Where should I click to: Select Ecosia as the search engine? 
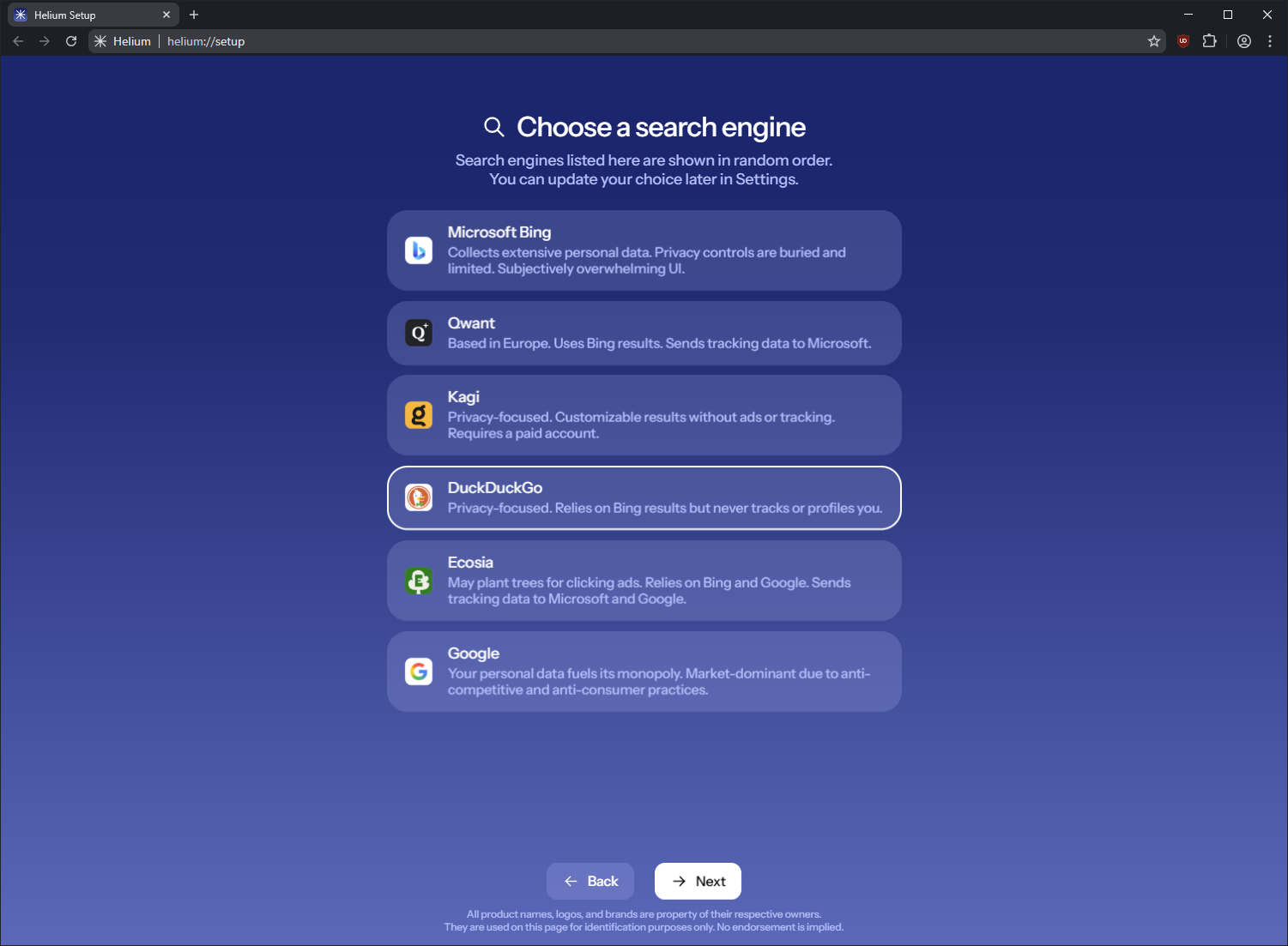coord(644,580)
